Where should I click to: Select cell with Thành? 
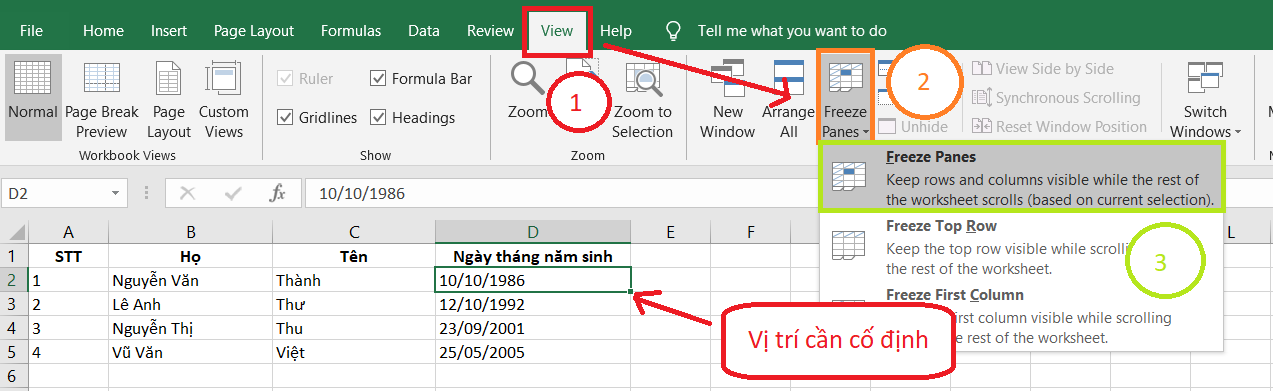353,280
